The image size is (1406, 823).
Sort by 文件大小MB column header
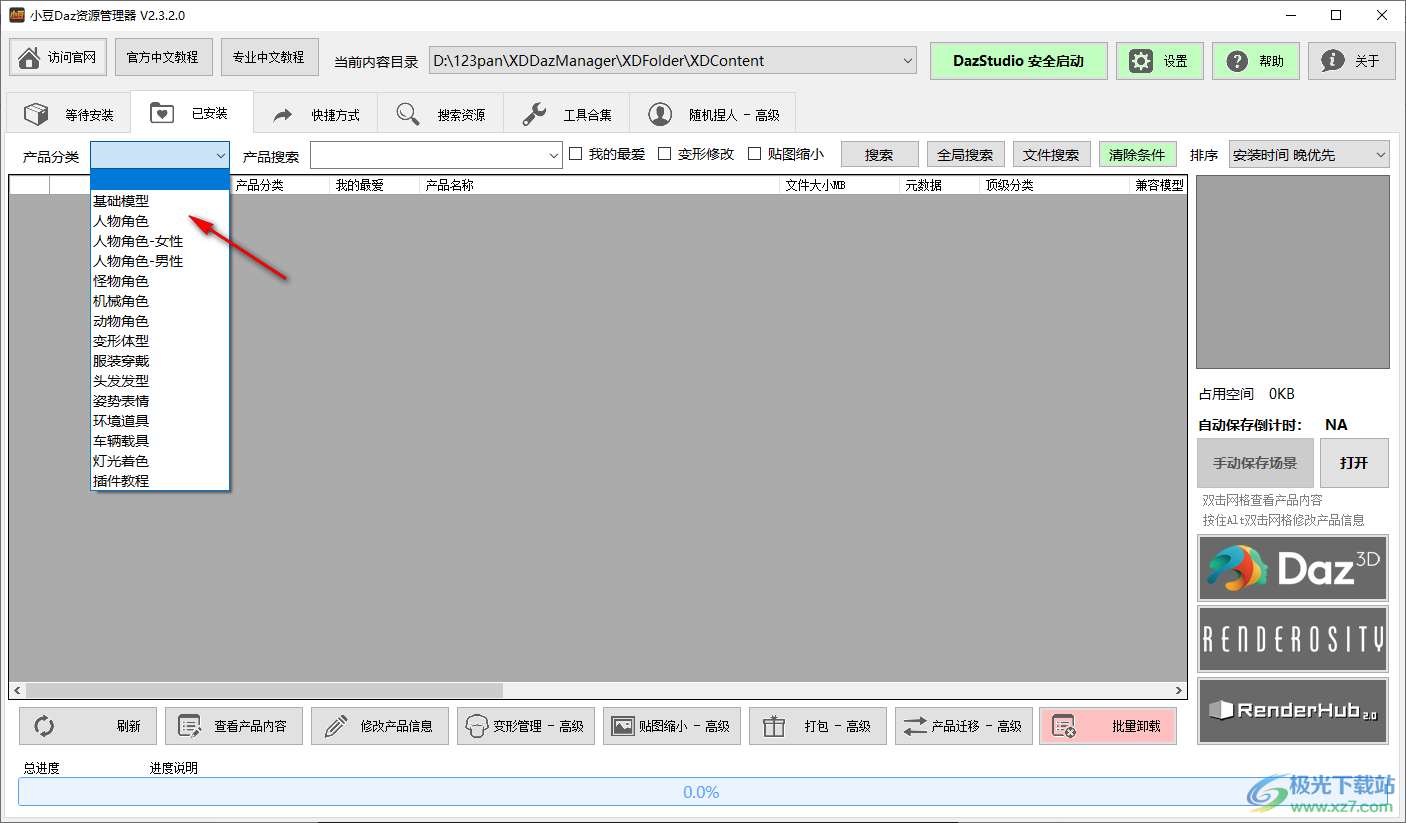[839, 185]
